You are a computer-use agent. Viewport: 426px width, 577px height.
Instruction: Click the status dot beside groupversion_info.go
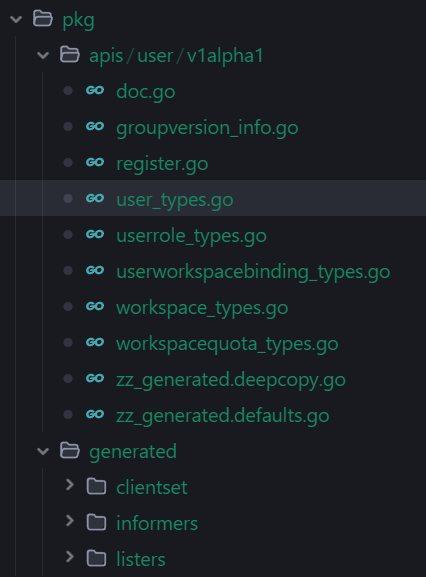pyautogui.click(x=68, y=127)
